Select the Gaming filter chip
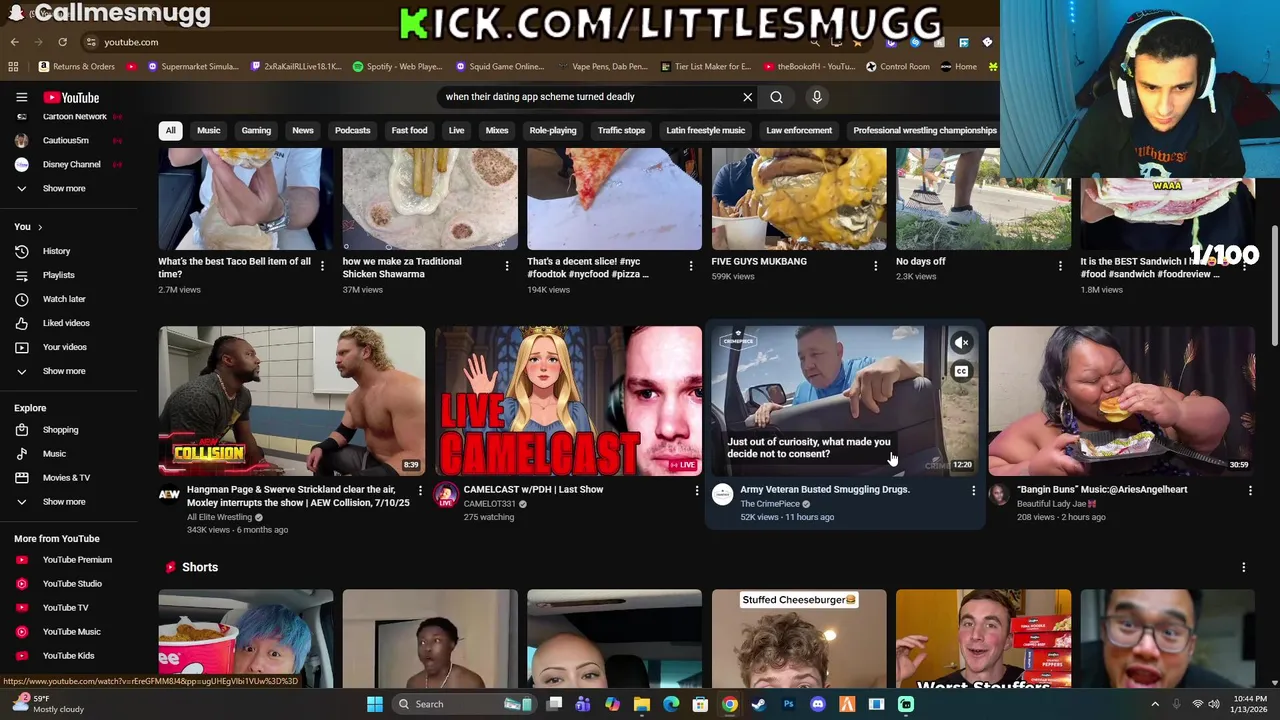This screenshot has width=1280, height=720. 256,130
